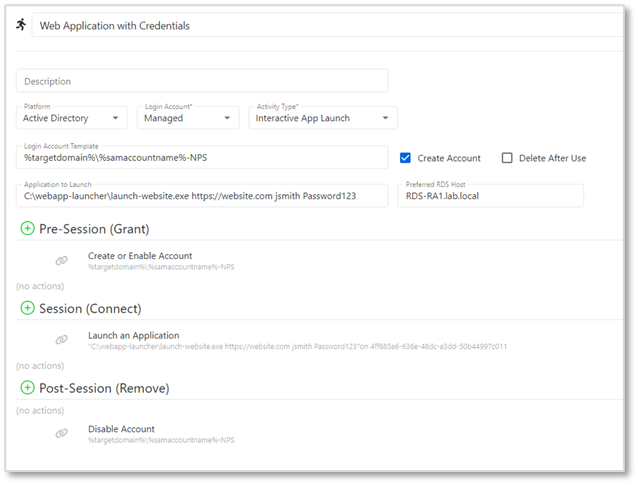
Task: Click the green plus beside Post-Session (Remove)
Action: [27, 387]
